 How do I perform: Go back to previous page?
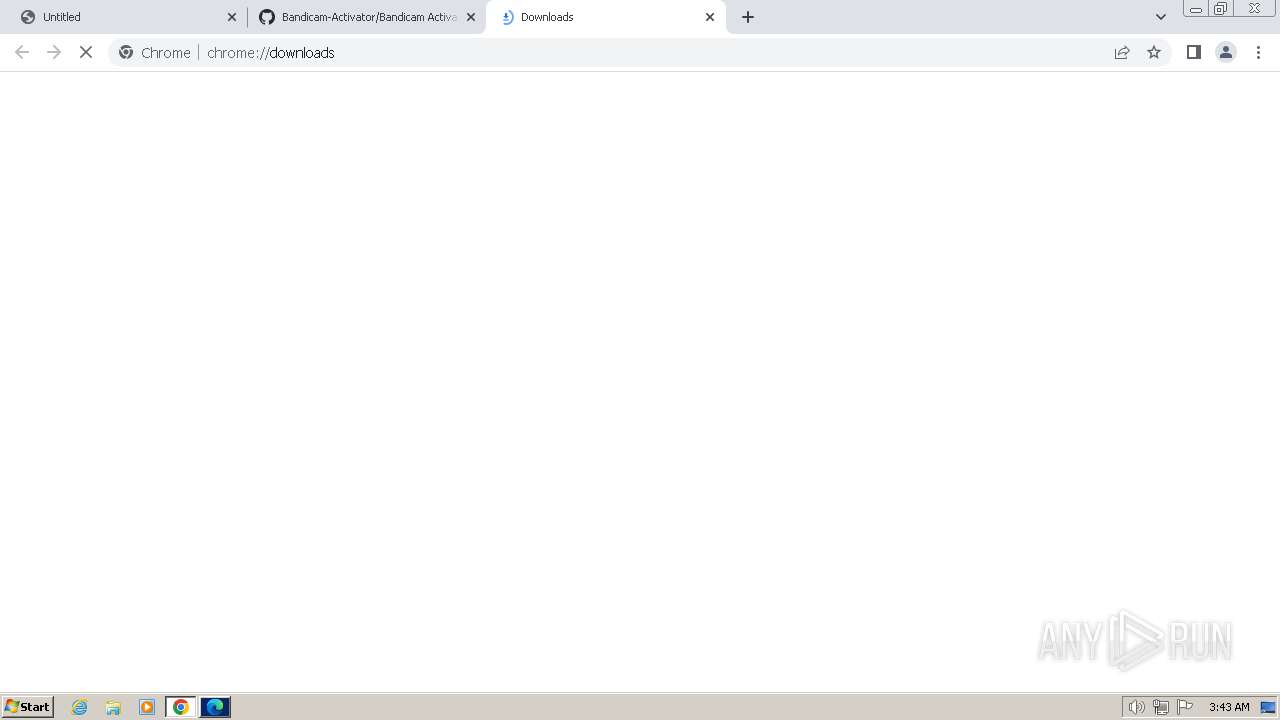pos(22,52)
